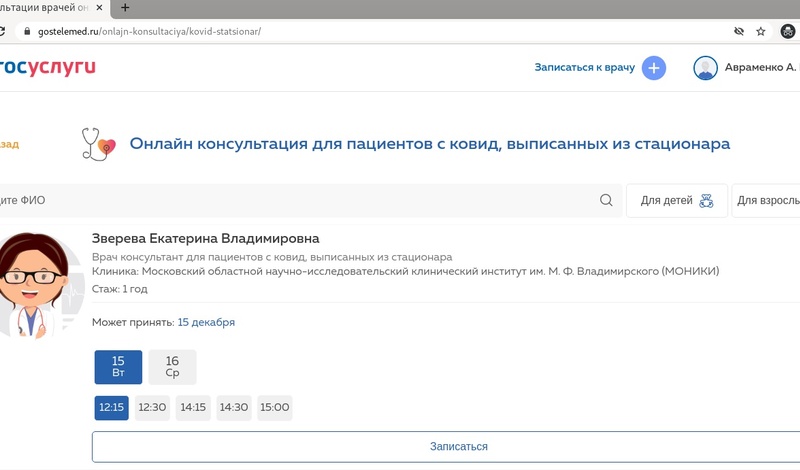Choose the 14:30 time slot
800x470 pixels.
(x=234, y=408)
